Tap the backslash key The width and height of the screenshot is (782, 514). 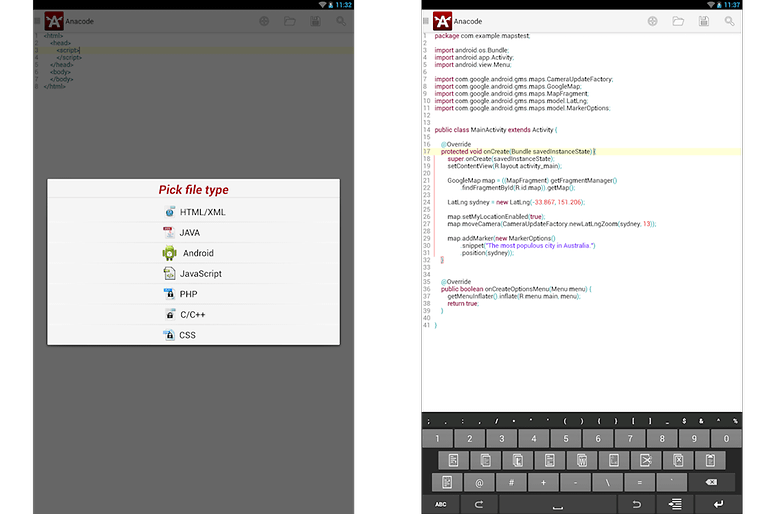(607, 482)
